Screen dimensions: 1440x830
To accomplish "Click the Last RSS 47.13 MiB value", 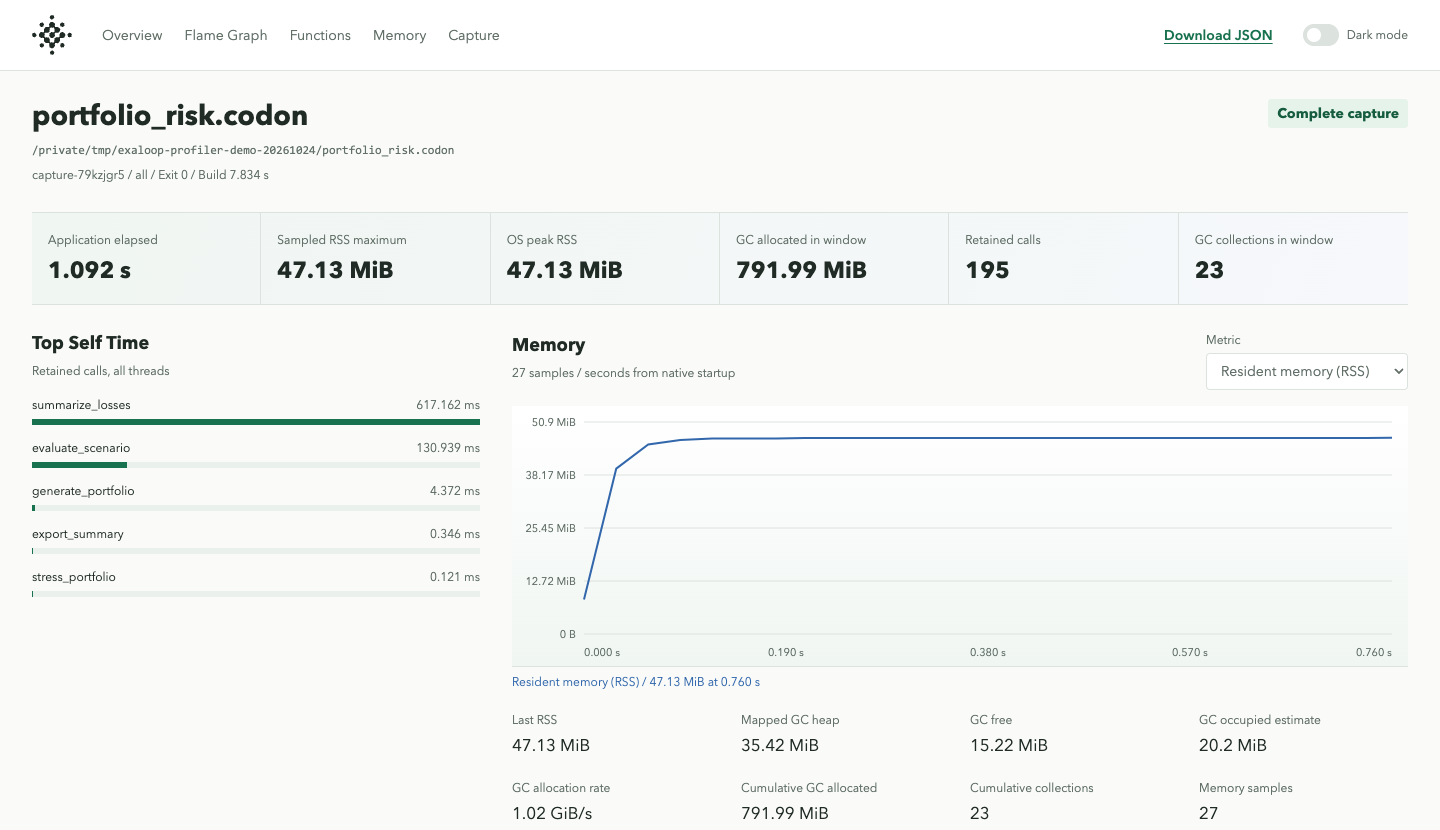I will (551, 745).
